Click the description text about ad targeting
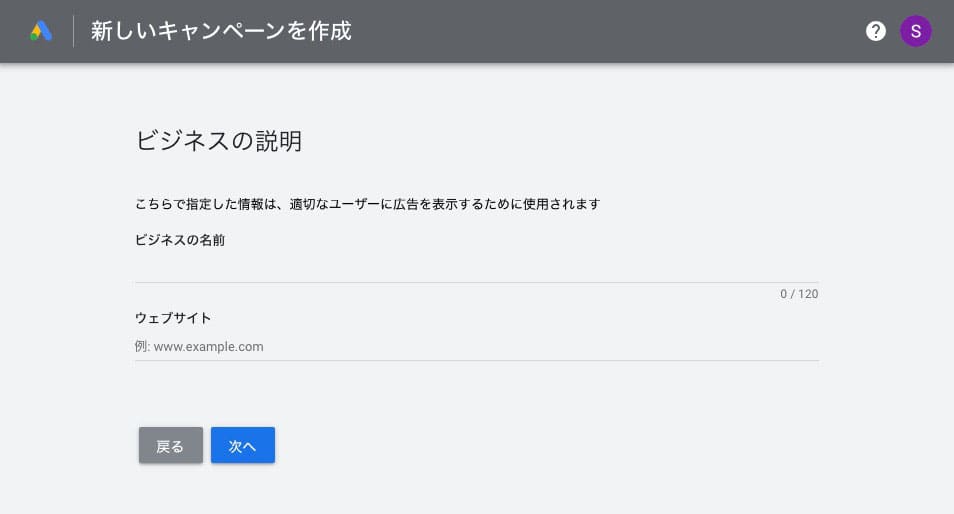 click(x=367, y=204)
